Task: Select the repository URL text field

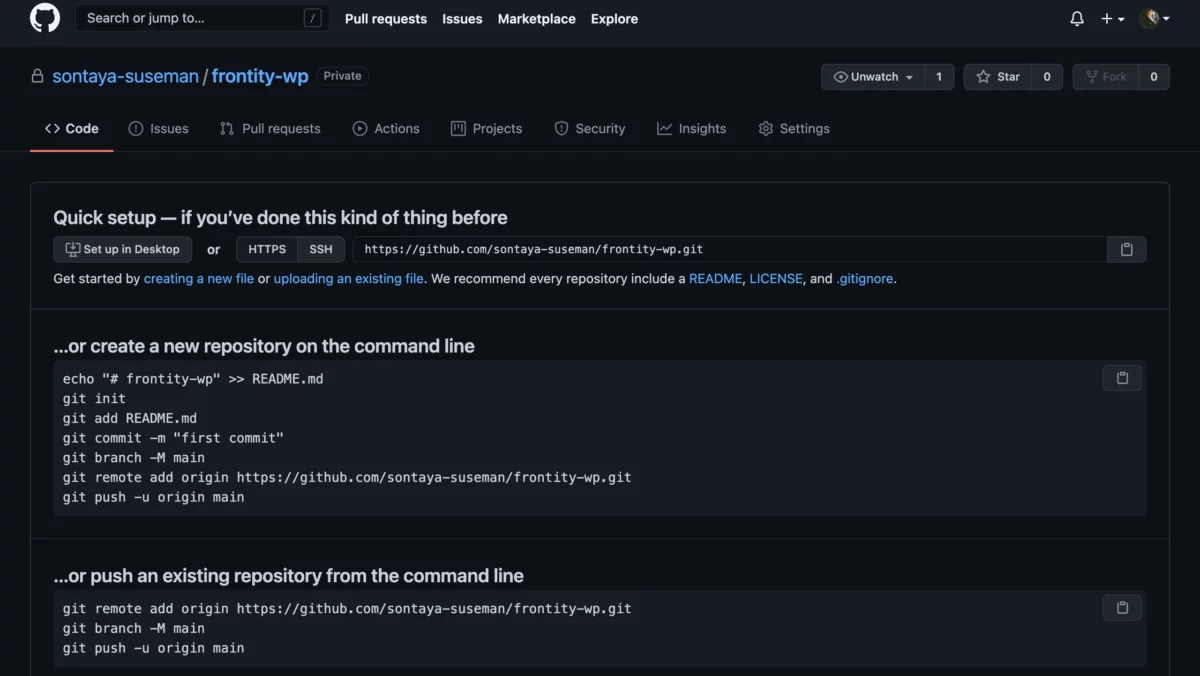Action: click(730, 249)
